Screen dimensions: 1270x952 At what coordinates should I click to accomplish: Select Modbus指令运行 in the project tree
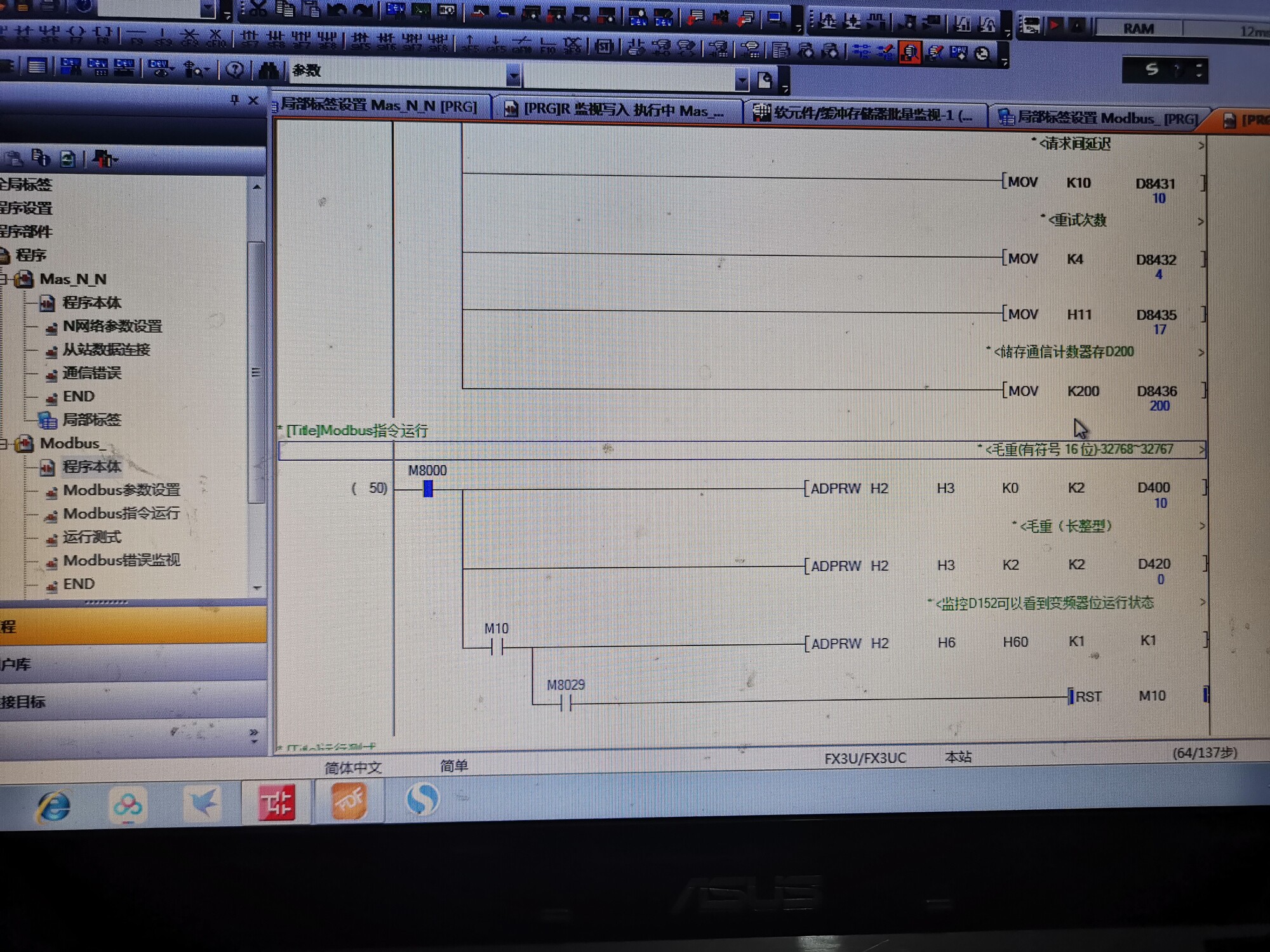[121, 513]
